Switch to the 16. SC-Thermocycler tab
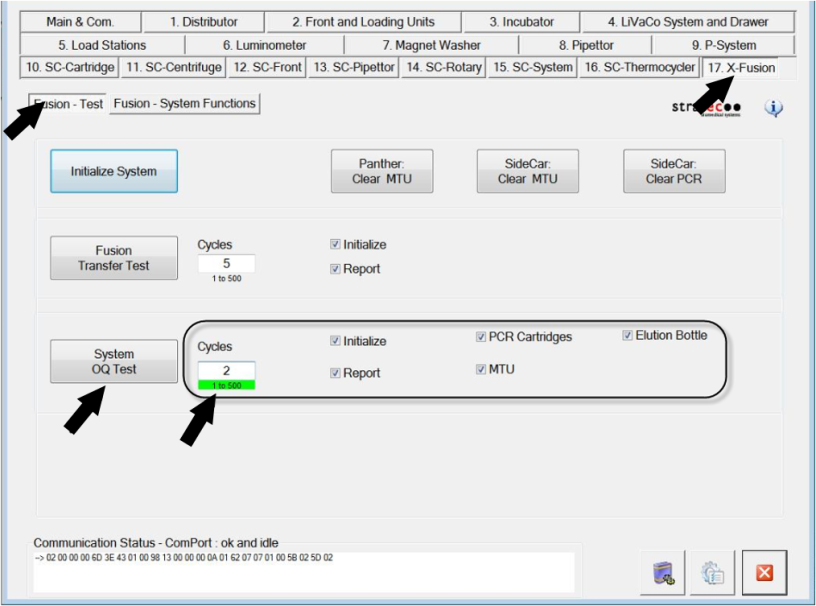 coord(639,67)
